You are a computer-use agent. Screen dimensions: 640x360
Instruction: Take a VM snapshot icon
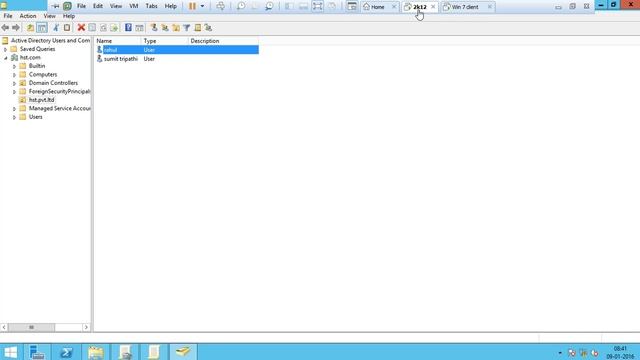click(x=241, y=6)
